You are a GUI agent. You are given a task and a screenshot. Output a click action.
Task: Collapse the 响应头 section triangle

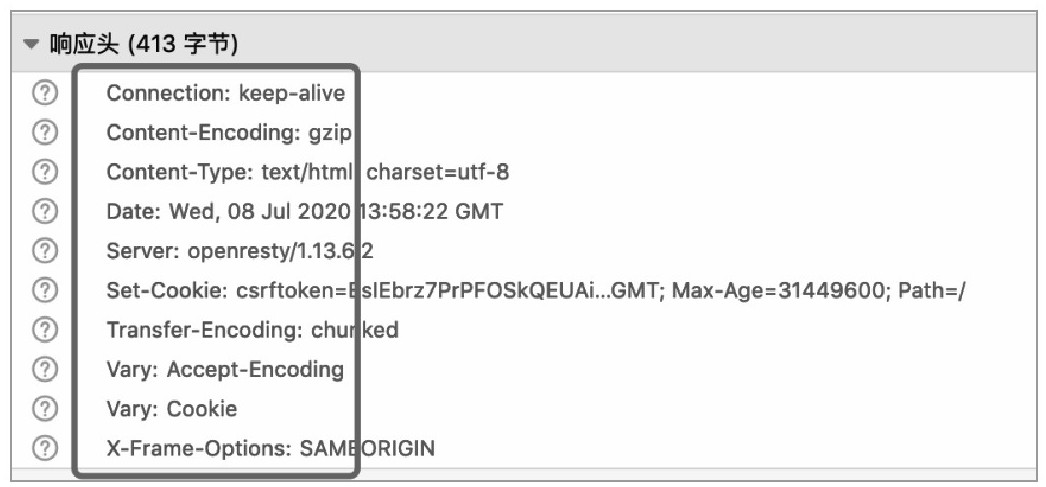tap(31, 45)
